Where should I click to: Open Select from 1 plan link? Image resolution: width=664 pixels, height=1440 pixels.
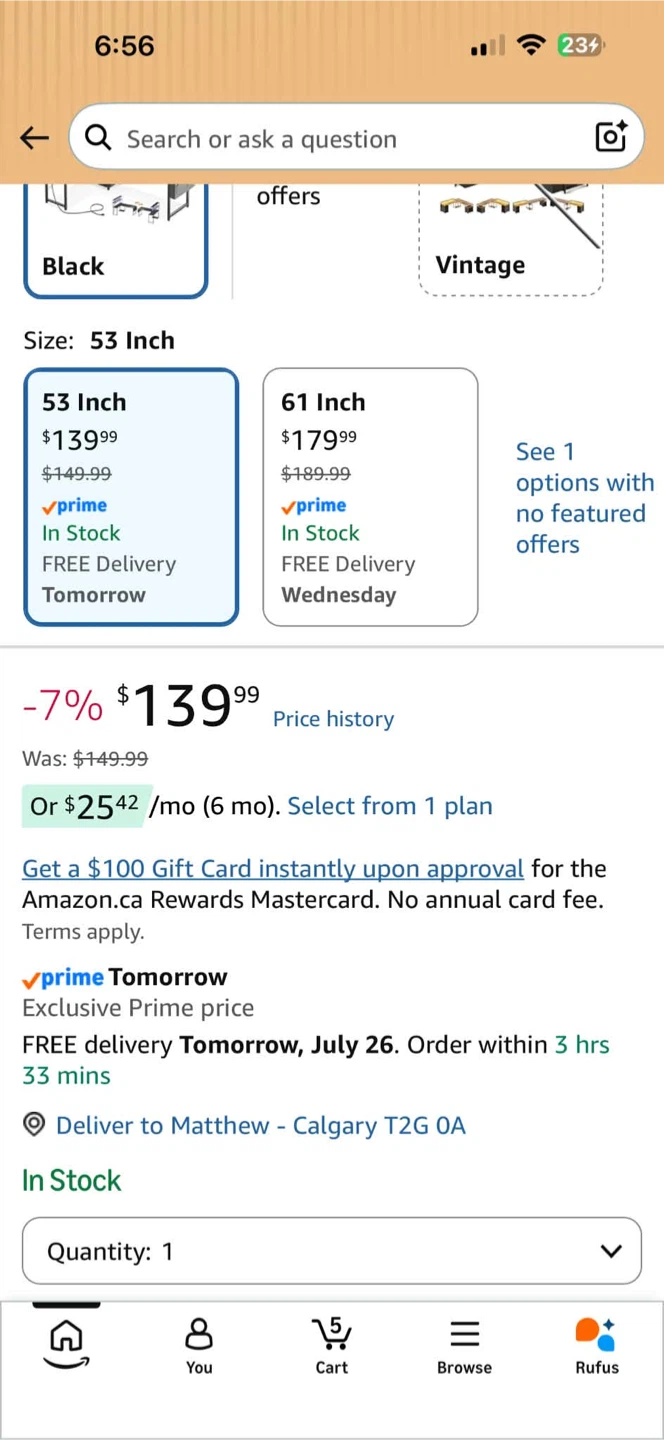(x=390, y=806)
